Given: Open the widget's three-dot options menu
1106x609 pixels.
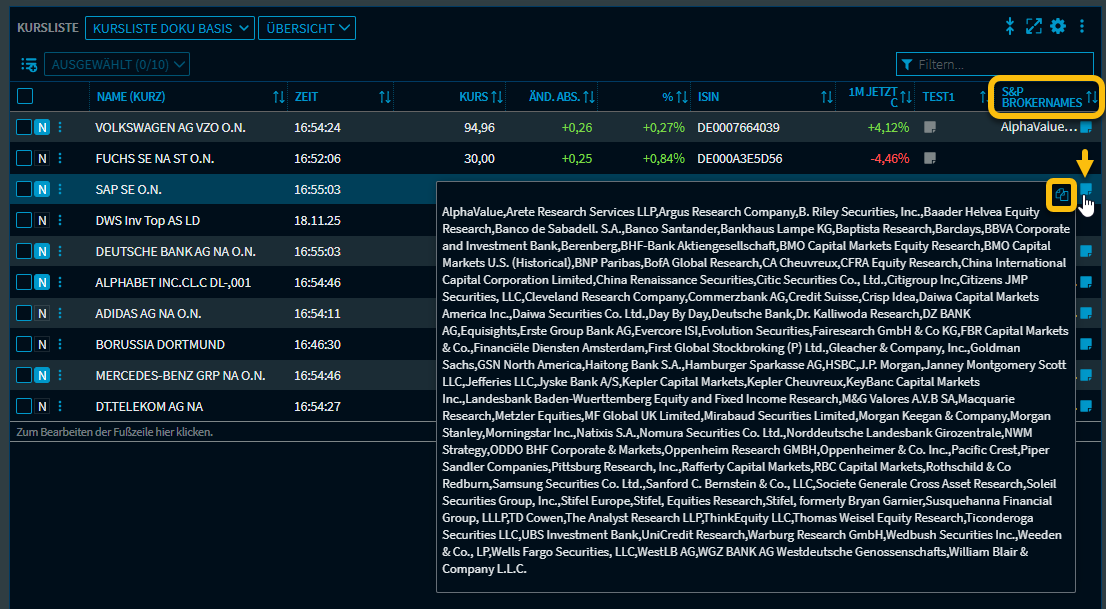Looking at the screenshot, I should [1082, 27].
